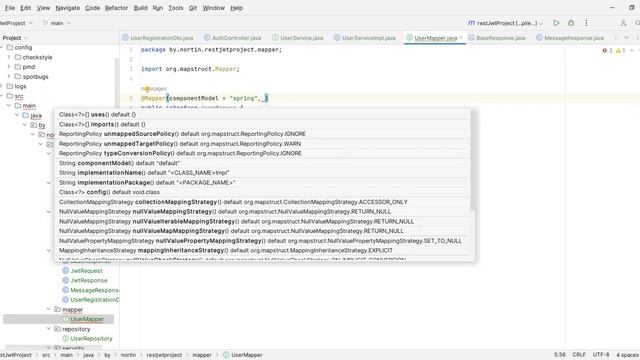Switch to MessageResponse.java tab
Viewport: 640px width, 360px height.
(x=570, y=38)
